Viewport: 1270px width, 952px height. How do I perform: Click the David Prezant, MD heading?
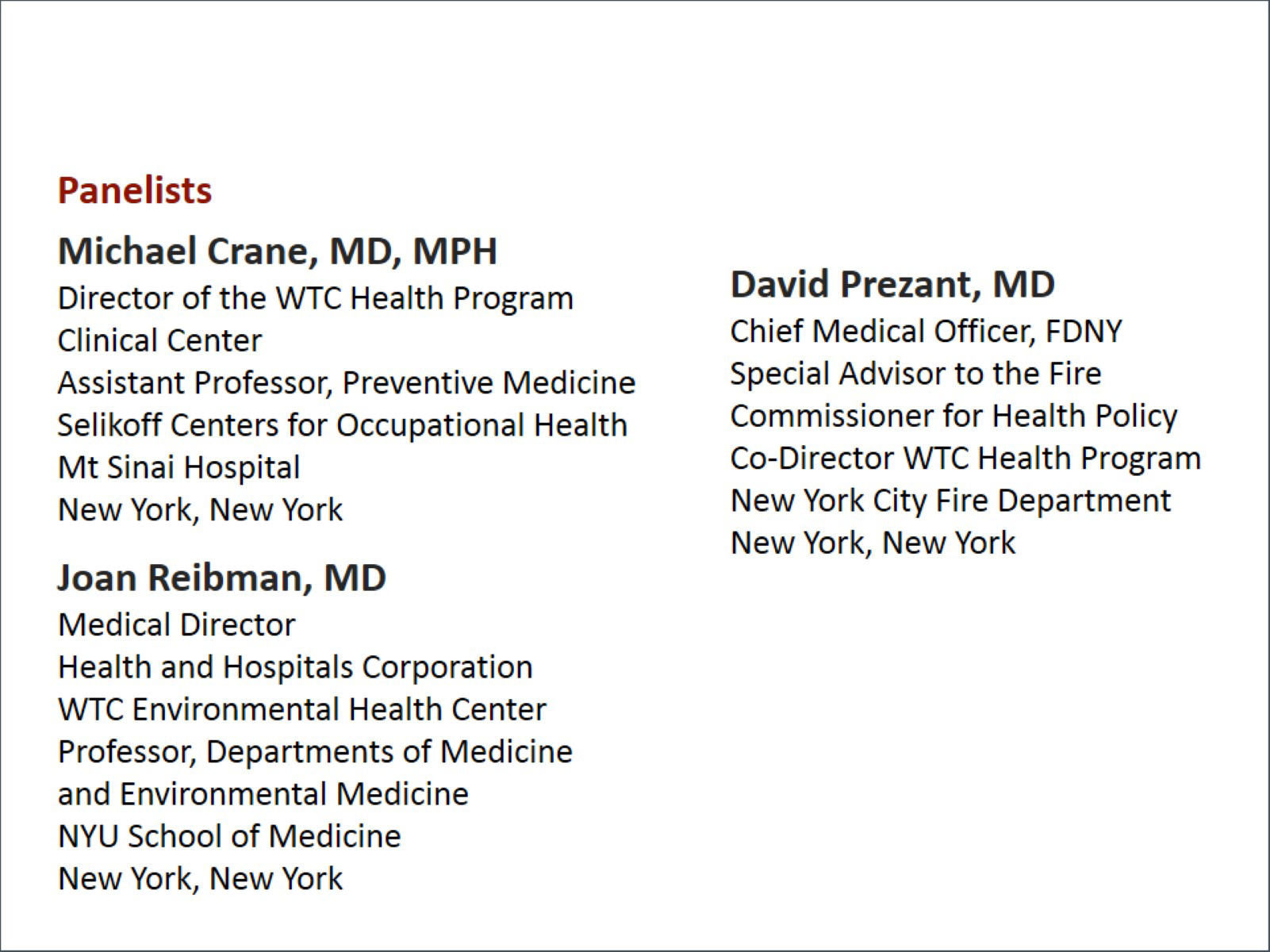[892, 284]
